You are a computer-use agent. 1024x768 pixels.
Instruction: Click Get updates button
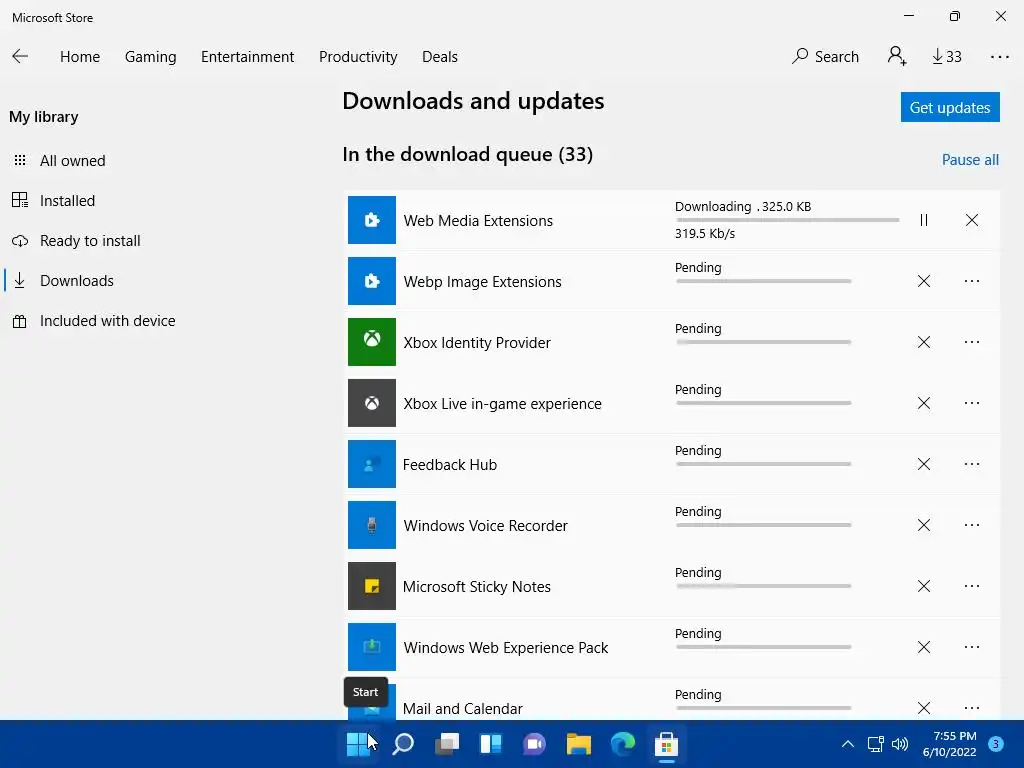pos(950,107)
